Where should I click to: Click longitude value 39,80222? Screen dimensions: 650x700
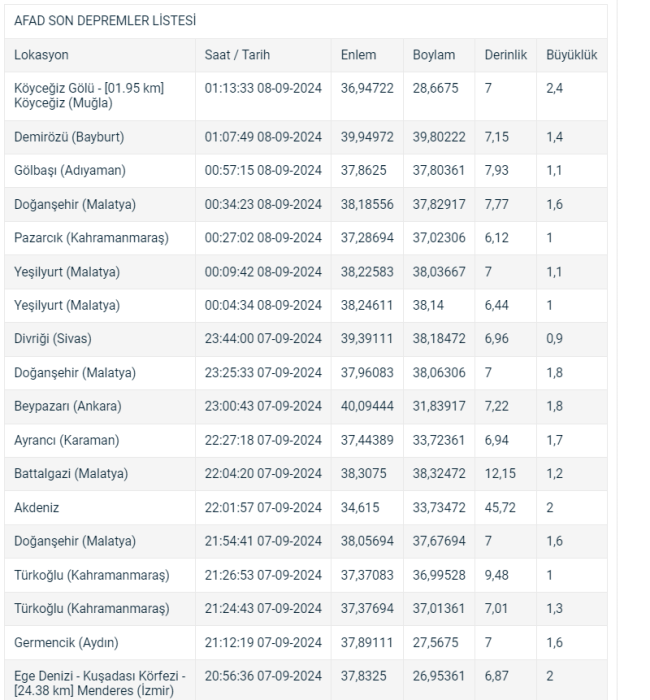point(439,137)
